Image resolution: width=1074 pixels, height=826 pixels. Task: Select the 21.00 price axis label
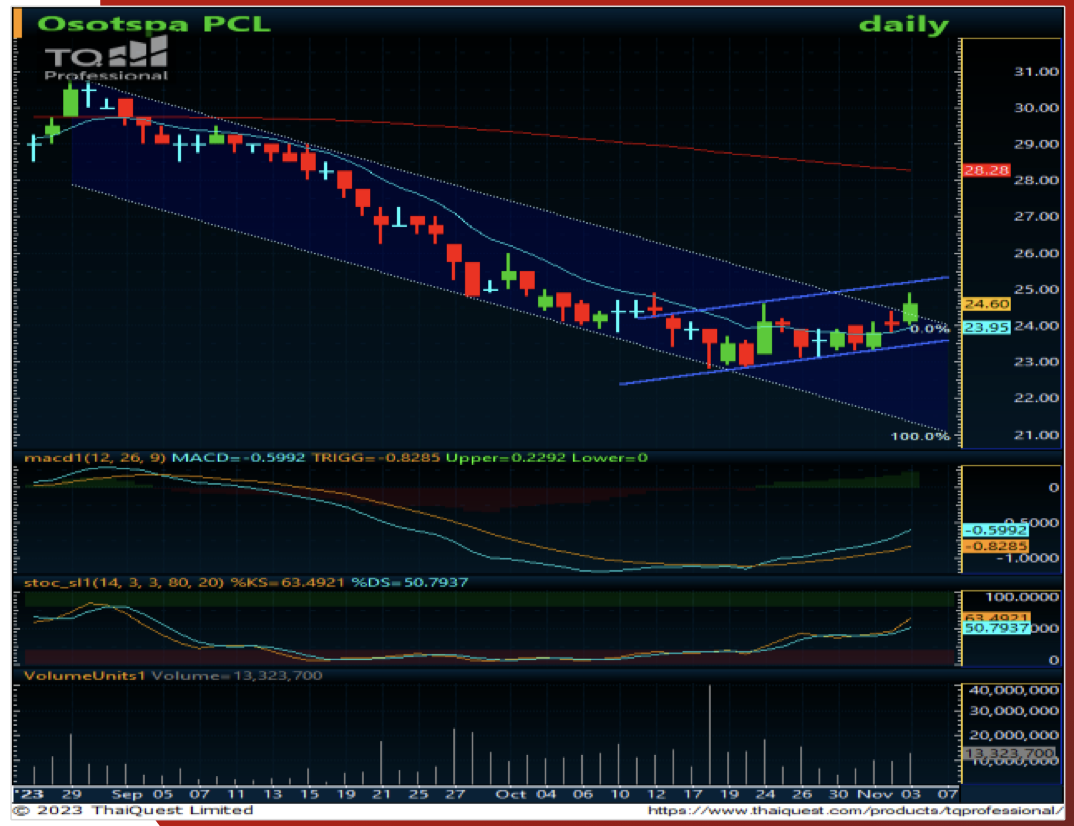1036,434
